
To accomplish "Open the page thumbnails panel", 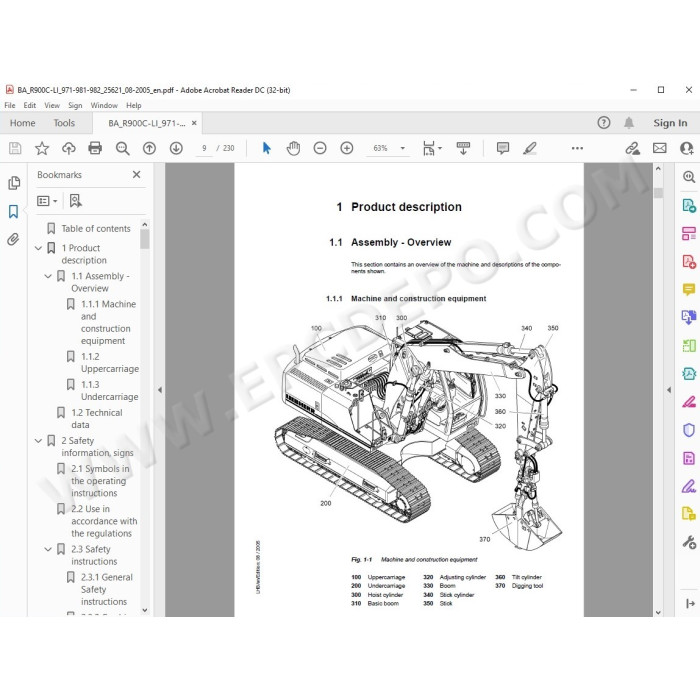I will coord(14,183).
